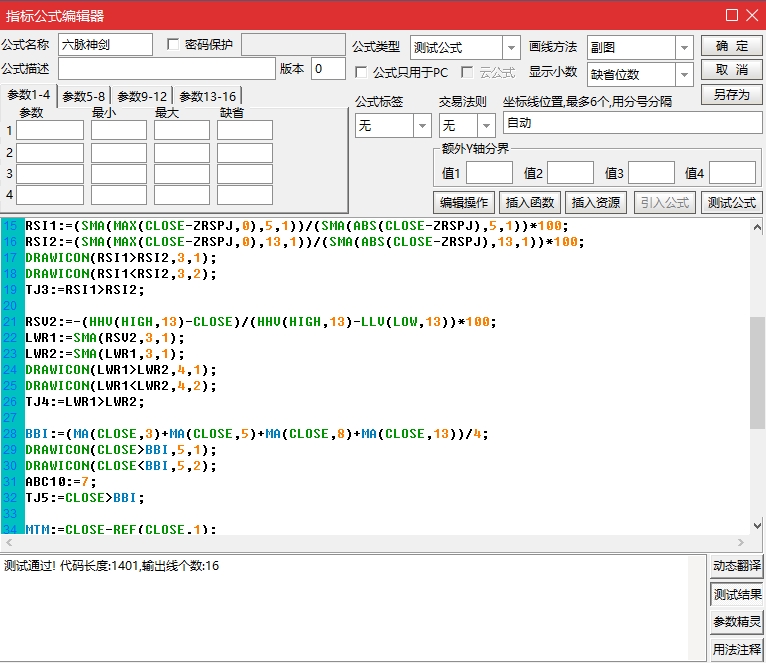Image resolution: width=766 pixels, height=663 pixels.
Task: Click the 测试公式 button
Action: coord(731,202)
